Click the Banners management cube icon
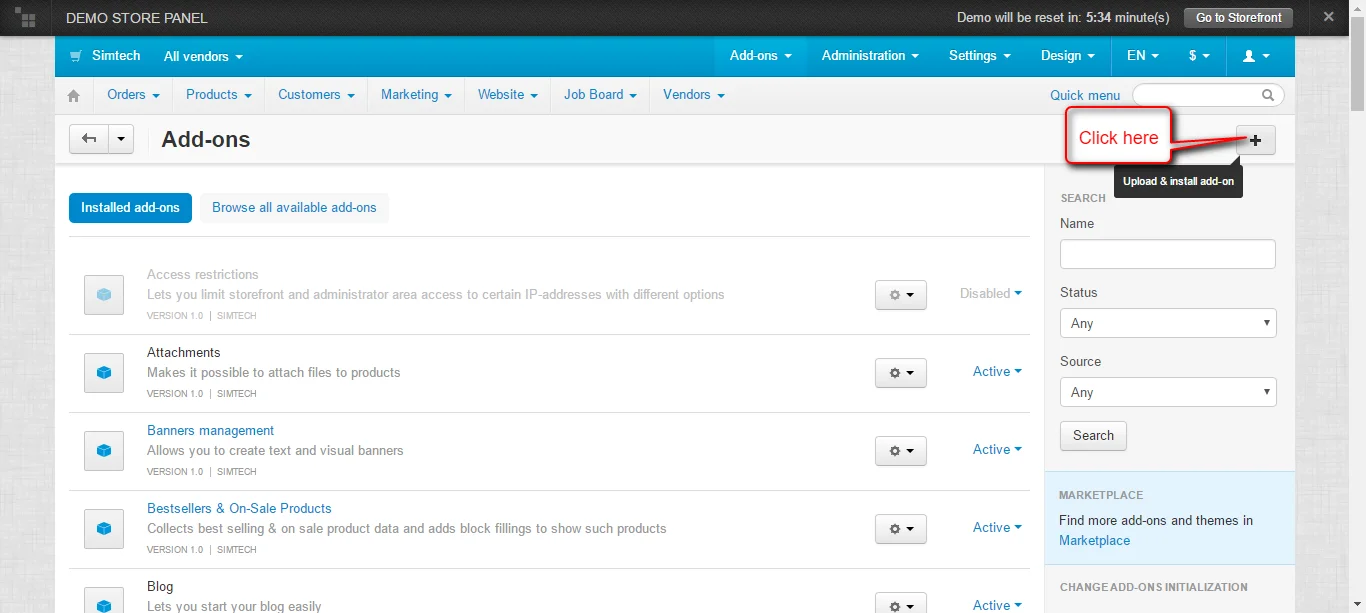Screen dimensions: 1366x613 104,451
